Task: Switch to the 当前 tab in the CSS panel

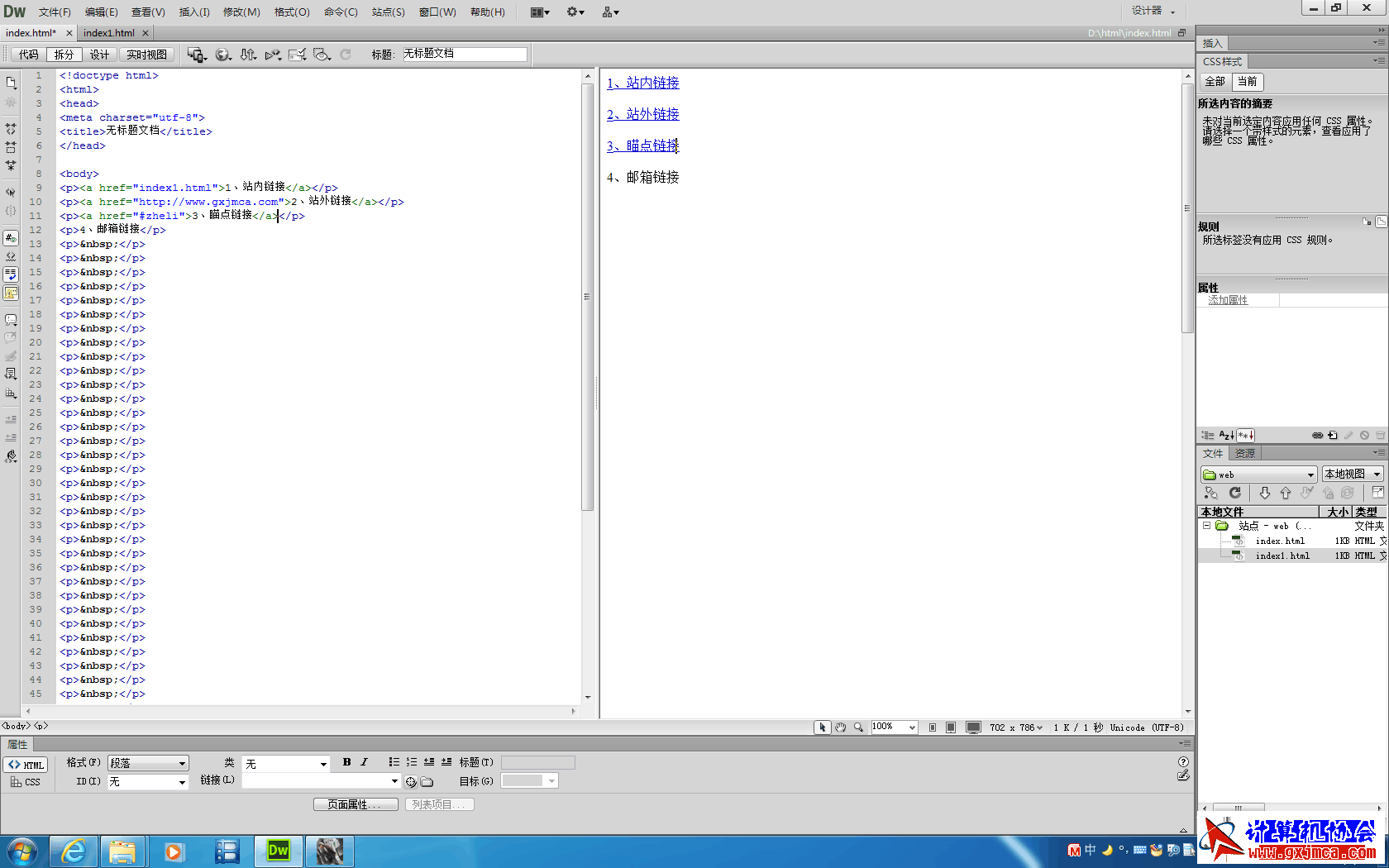Action: 1248,82
